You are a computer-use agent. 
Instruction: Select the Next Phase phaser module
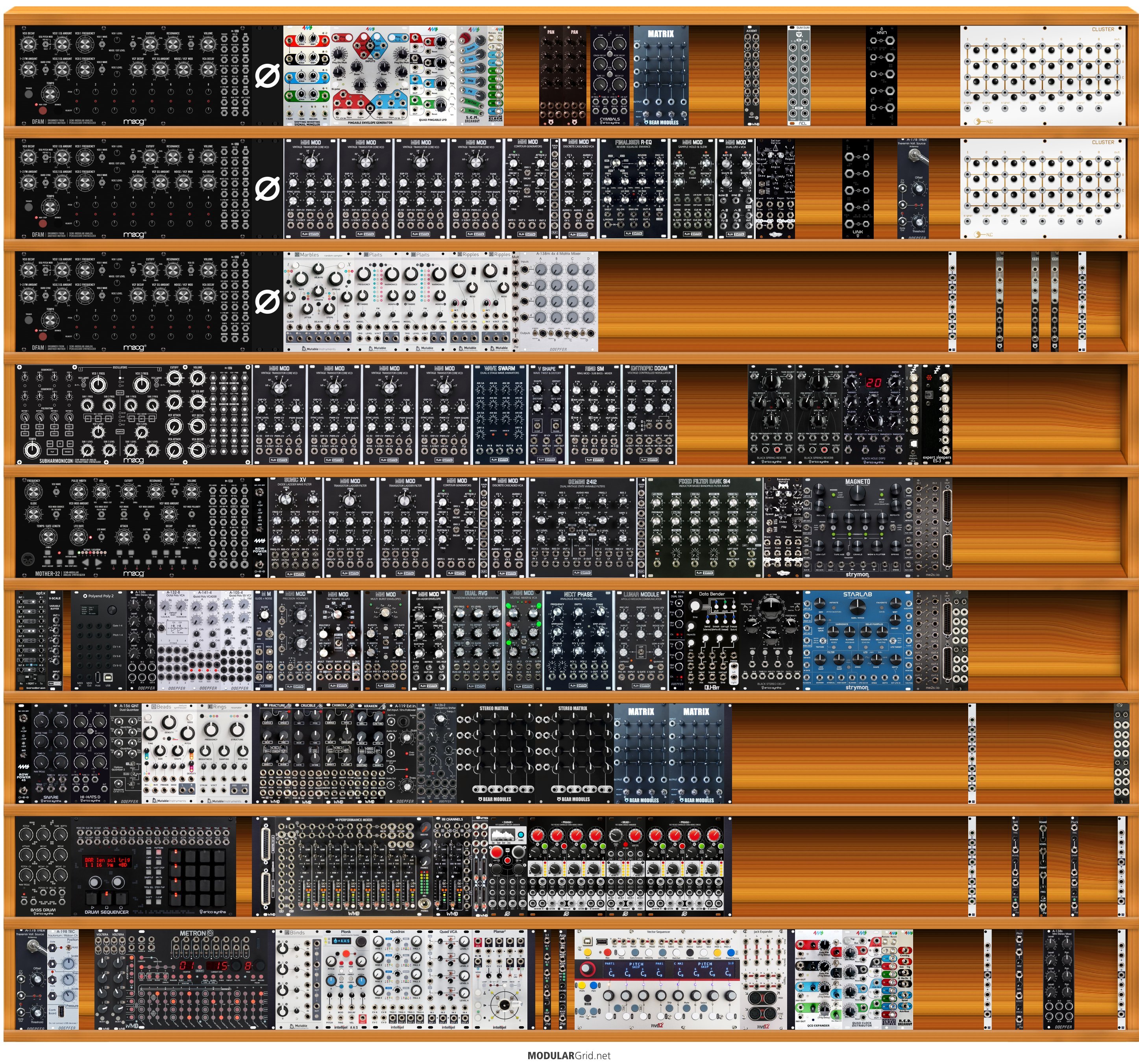coord(578,640)
